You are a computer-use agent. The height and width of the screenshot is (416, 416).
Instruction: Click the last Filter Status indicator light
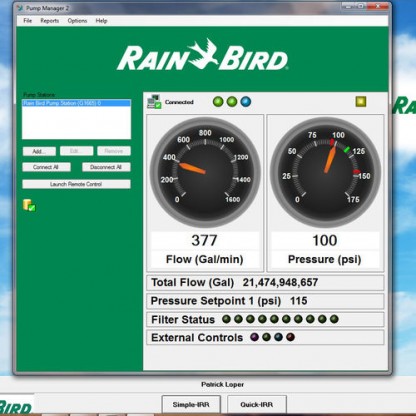334,319
